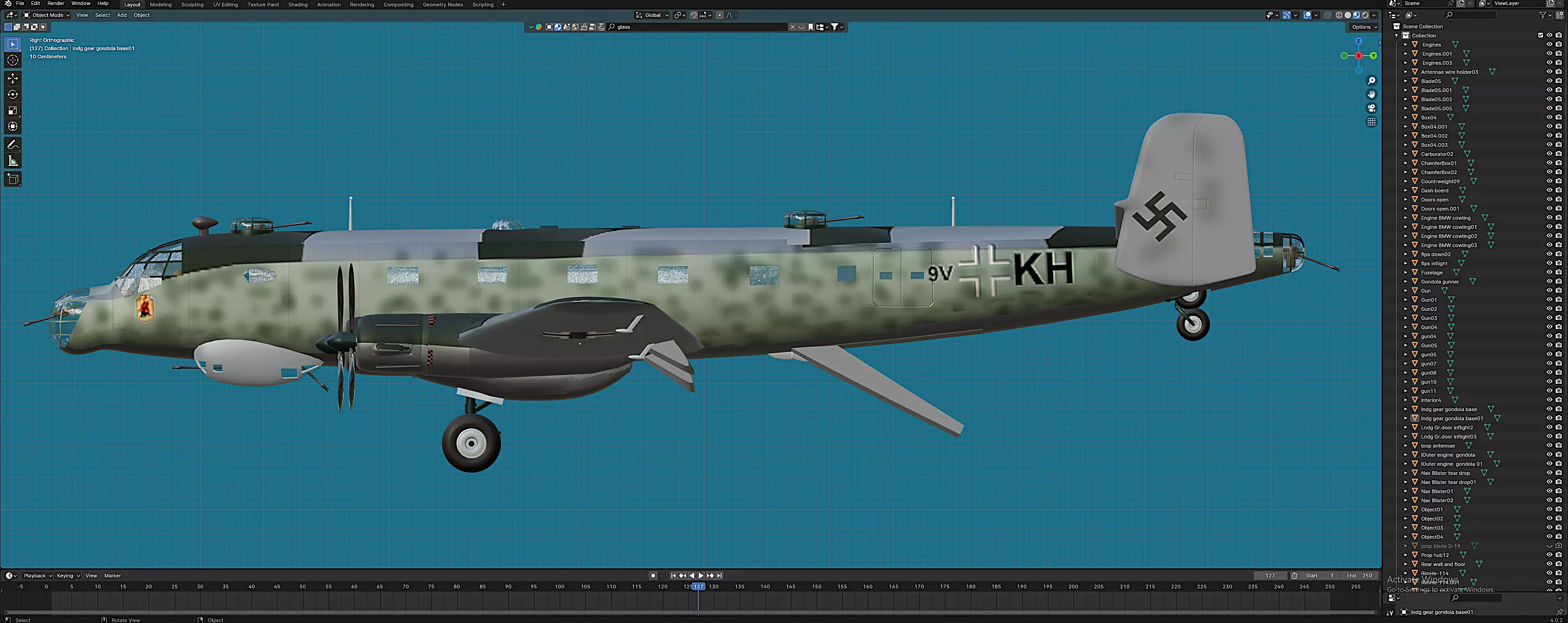Screen dimensions: 1568x623
Task: Switch to Shading workspace tab
Action: 298,4
